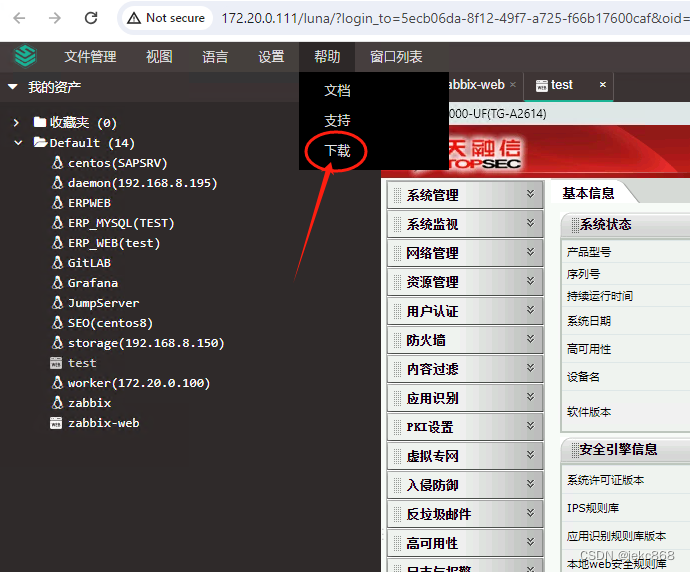Go forward in browser history

[55, 18]
